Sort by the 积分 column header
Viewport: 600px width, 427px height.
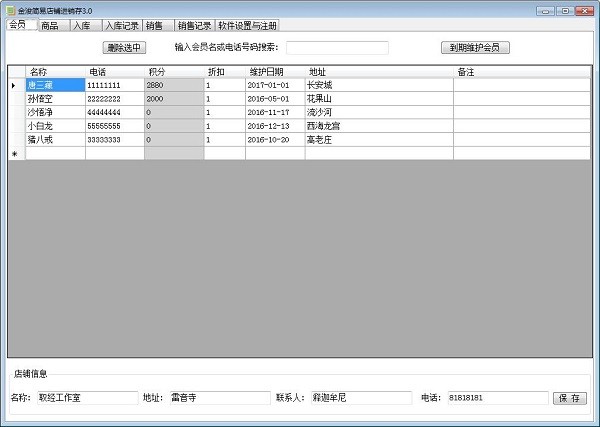pos(174,72)
